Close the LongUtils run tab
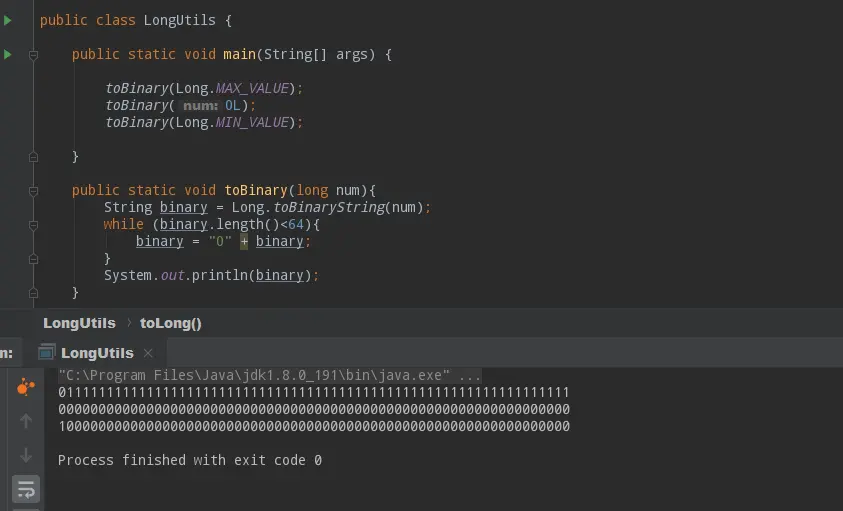 click(x=148, y=353)
